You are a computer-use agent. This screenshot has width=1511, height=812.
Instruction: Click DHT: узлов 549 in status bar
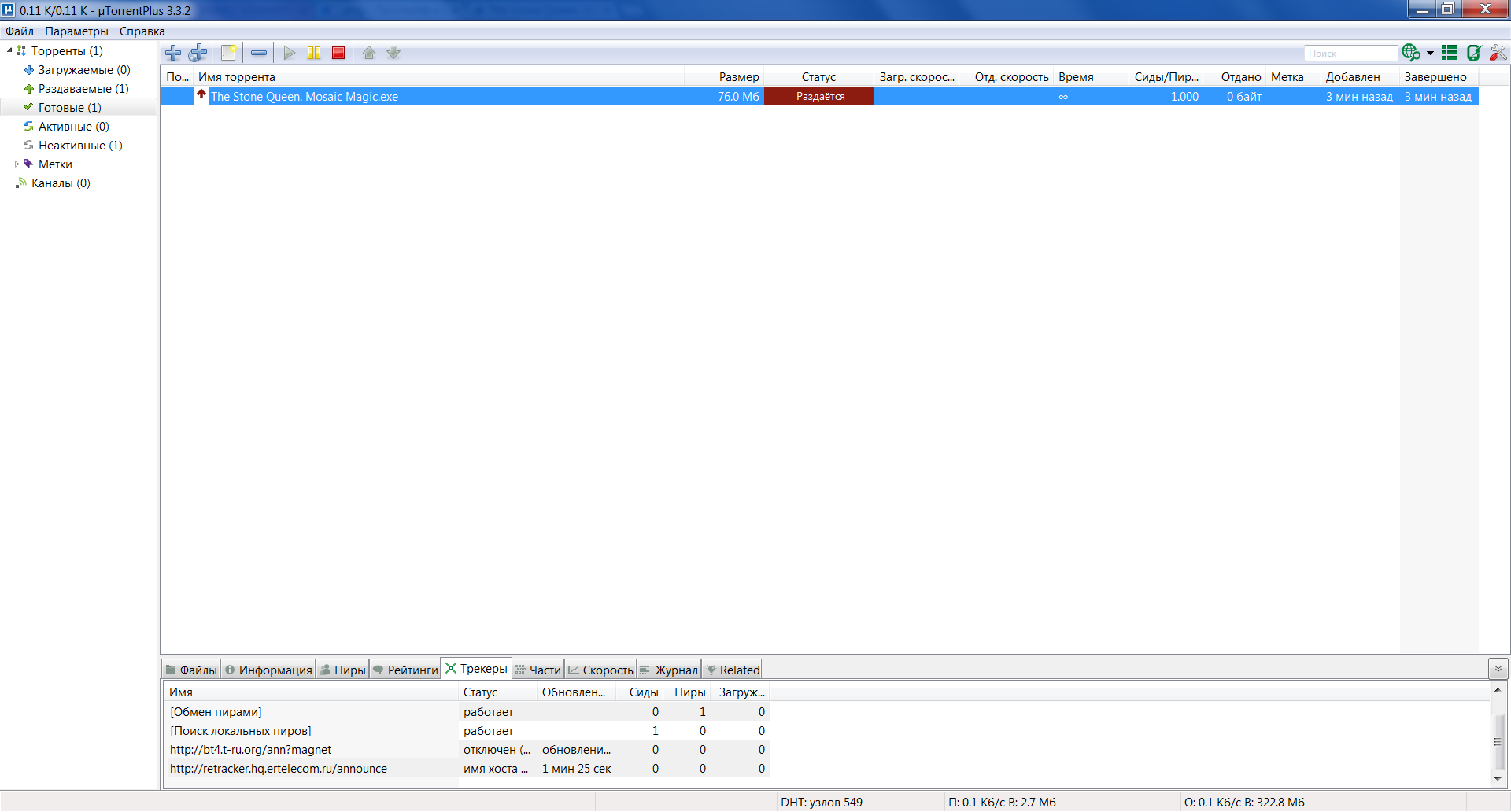pyautogui.click(x=822, y=803)
